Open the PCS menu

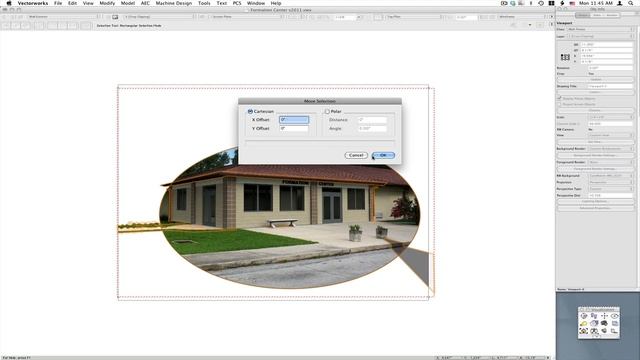[237, 3]
